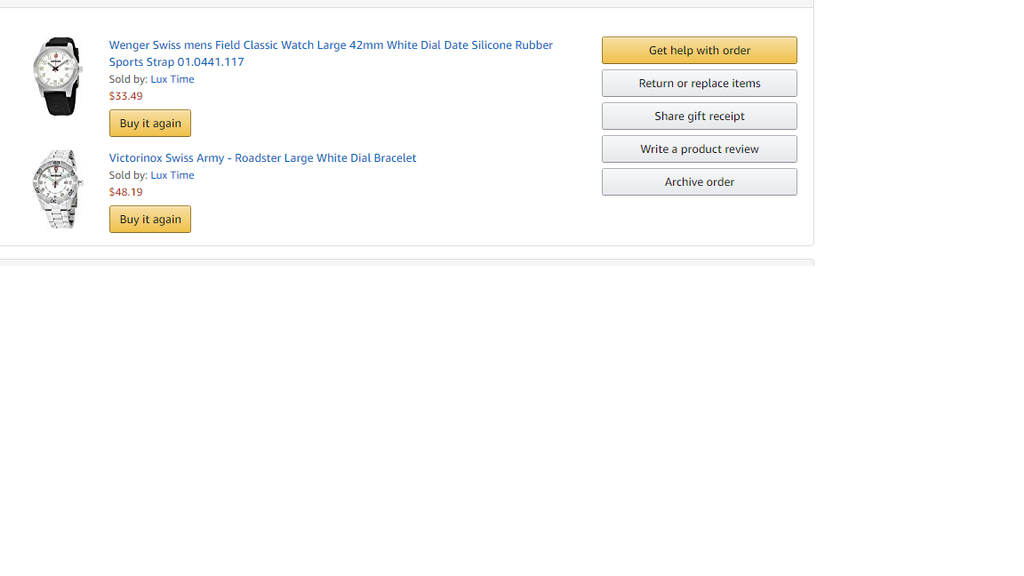Buy the Victorinox watch again
This screenshot has width=1024, height=576.
click(x=150, y=219)
